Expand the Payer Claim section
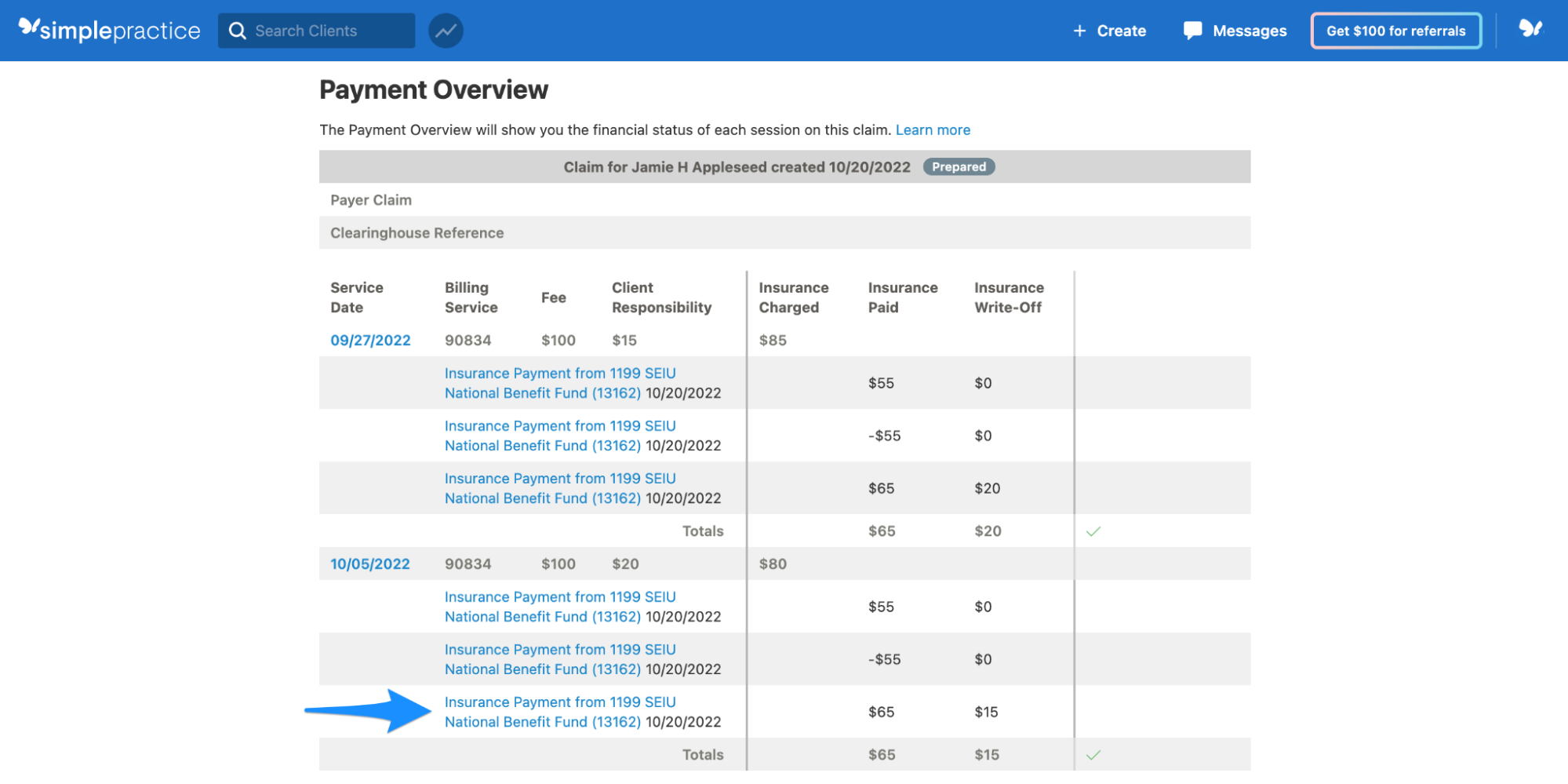Image resolution: width=1568 pixels, height=784 pixels. (x=371, y=199)
